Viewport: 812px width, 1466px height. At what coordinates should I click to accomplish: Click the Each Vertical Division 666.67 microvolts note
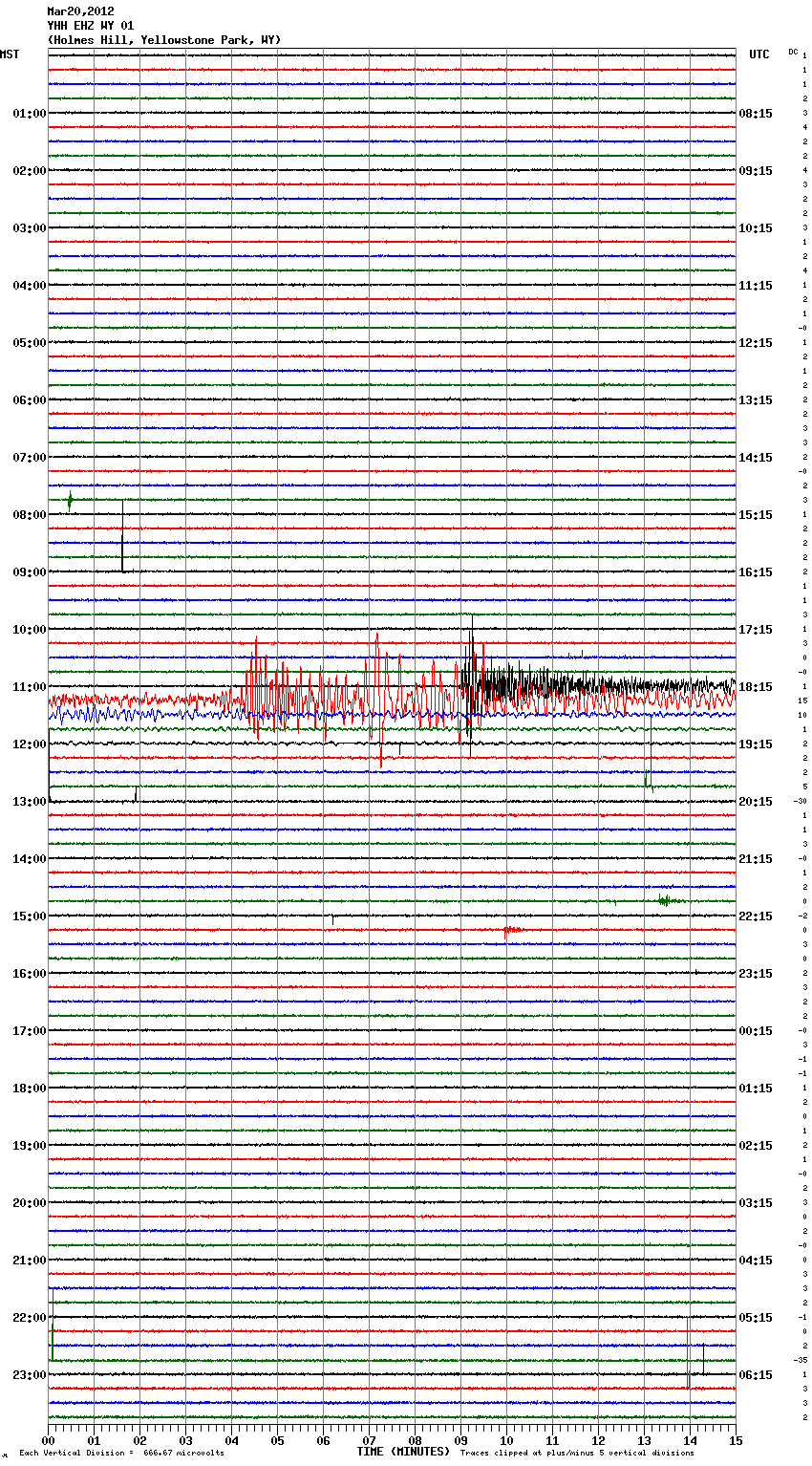click(121, 1454)
